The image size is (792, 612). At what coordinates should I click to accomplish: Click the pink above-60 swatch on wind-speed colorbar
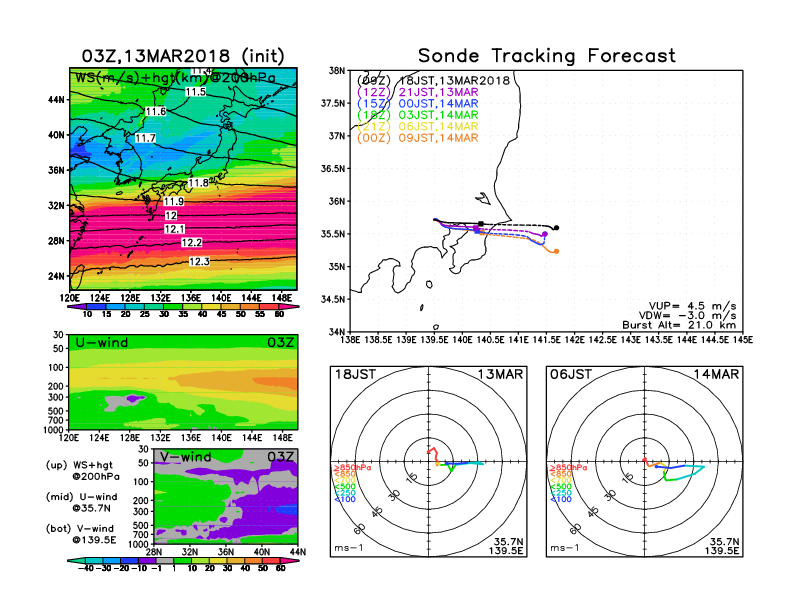pos(288,307)
